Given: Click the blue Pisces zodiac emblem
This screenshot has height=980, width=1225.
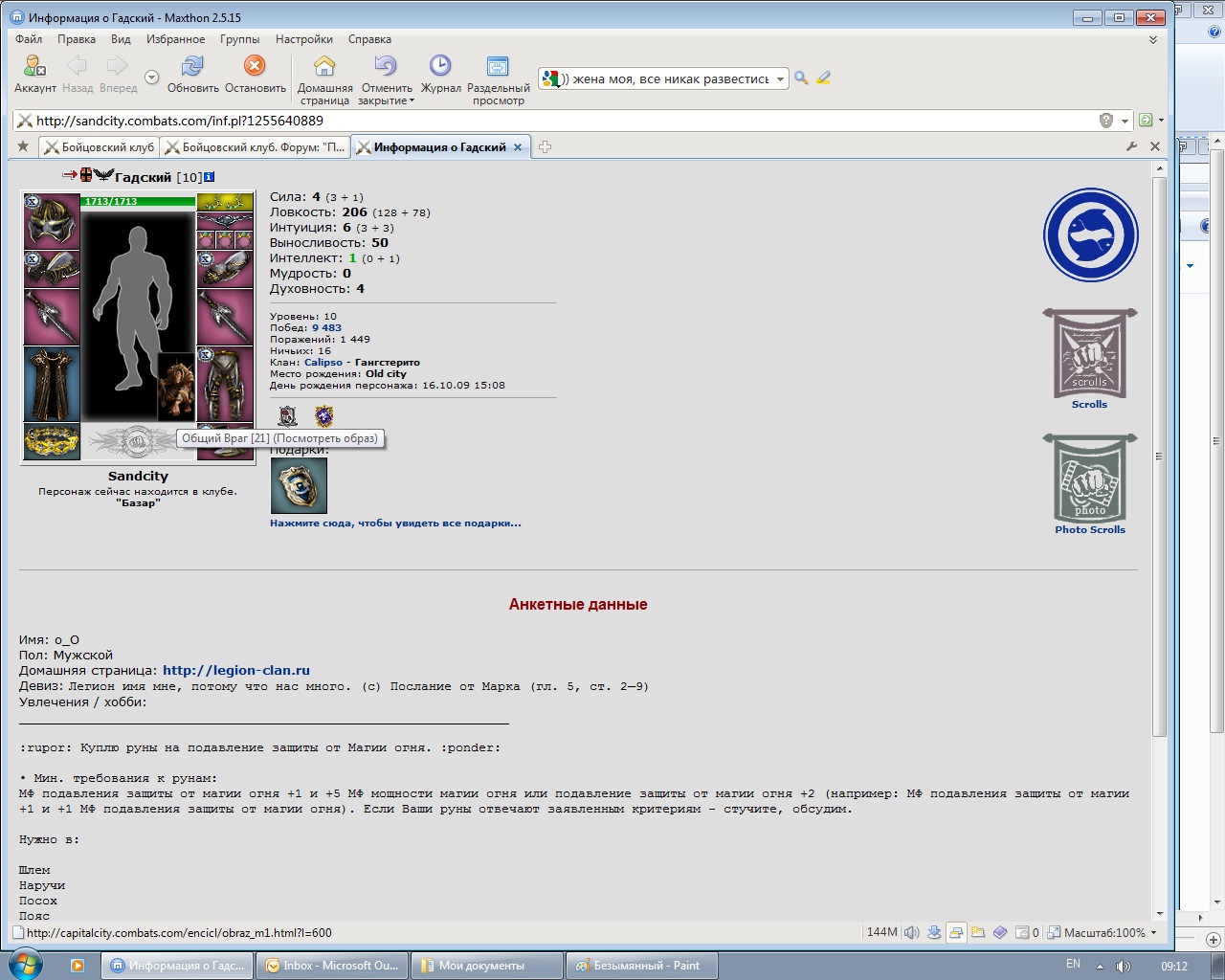Looking at the screenshot, I should [1090, 235].
